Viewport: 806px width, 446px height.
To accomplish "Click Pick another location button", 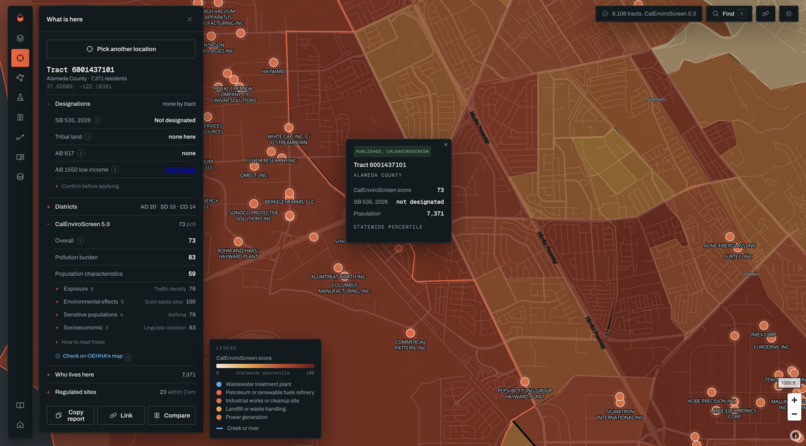I will (121, 49).
